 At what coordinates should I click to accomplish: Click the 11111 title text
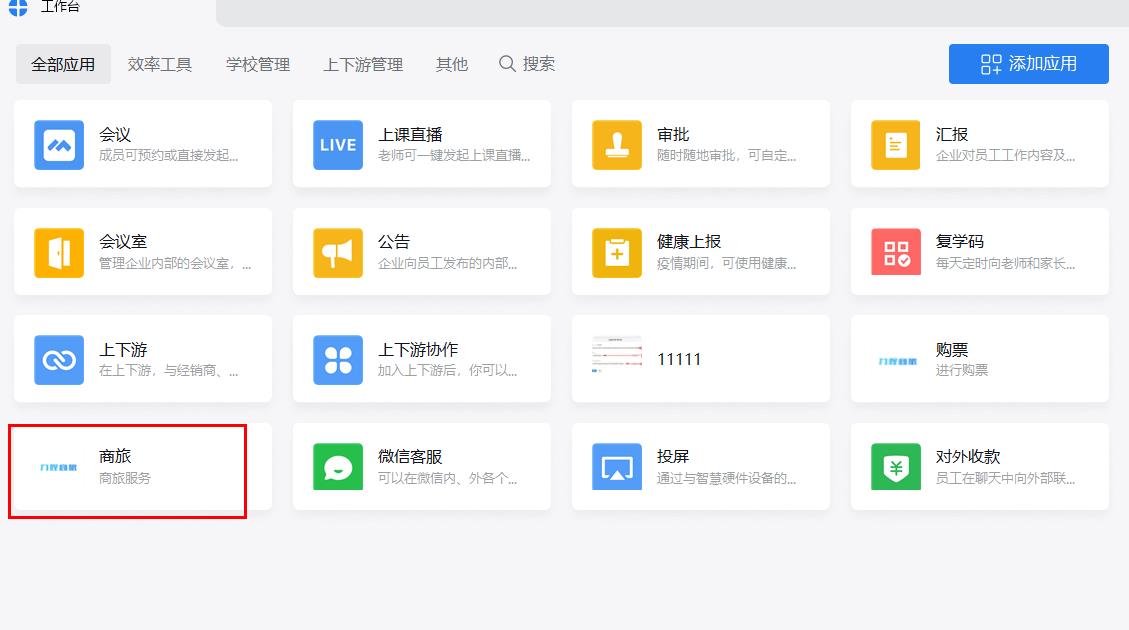[679, 359]
